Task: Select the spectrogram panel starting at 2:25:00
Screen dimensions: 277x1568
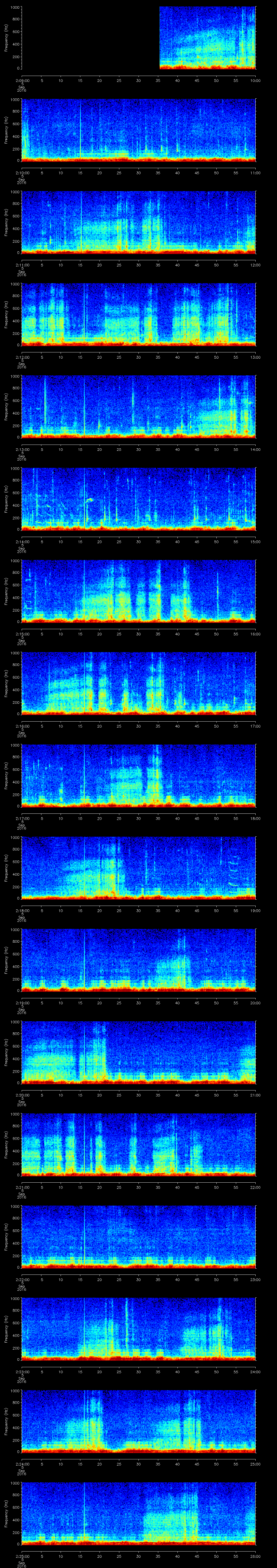Action: pyautogui.click(x=138, y=1513)
